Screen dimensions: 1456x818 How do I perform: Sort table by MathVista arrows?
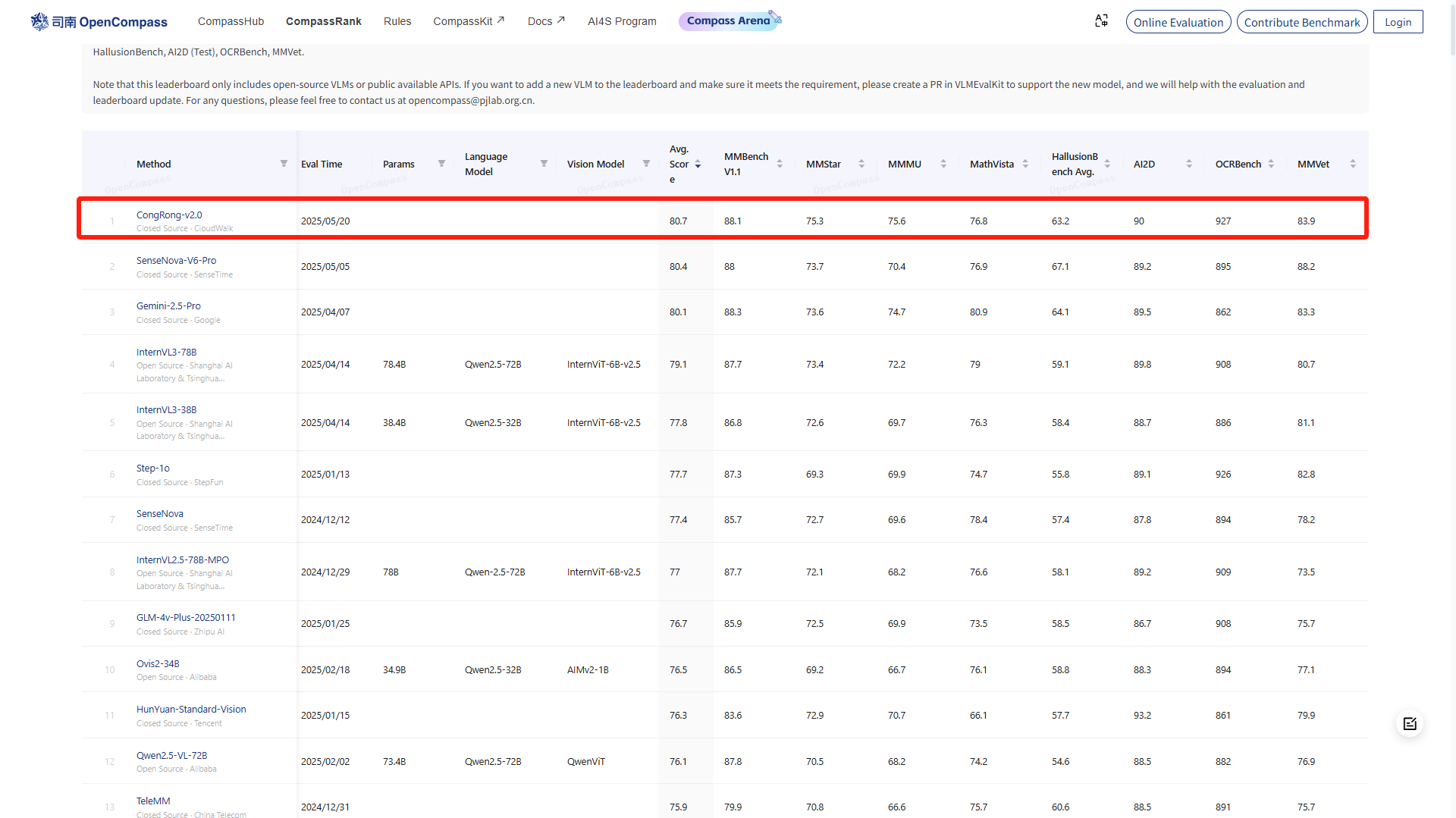[1025, 164]
